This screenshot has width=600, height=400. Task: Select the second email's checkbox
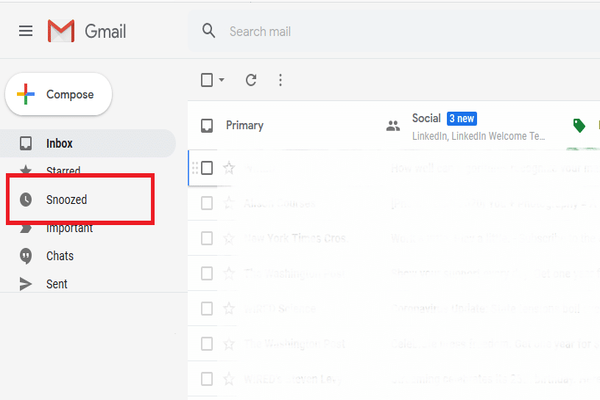(207, 203)
